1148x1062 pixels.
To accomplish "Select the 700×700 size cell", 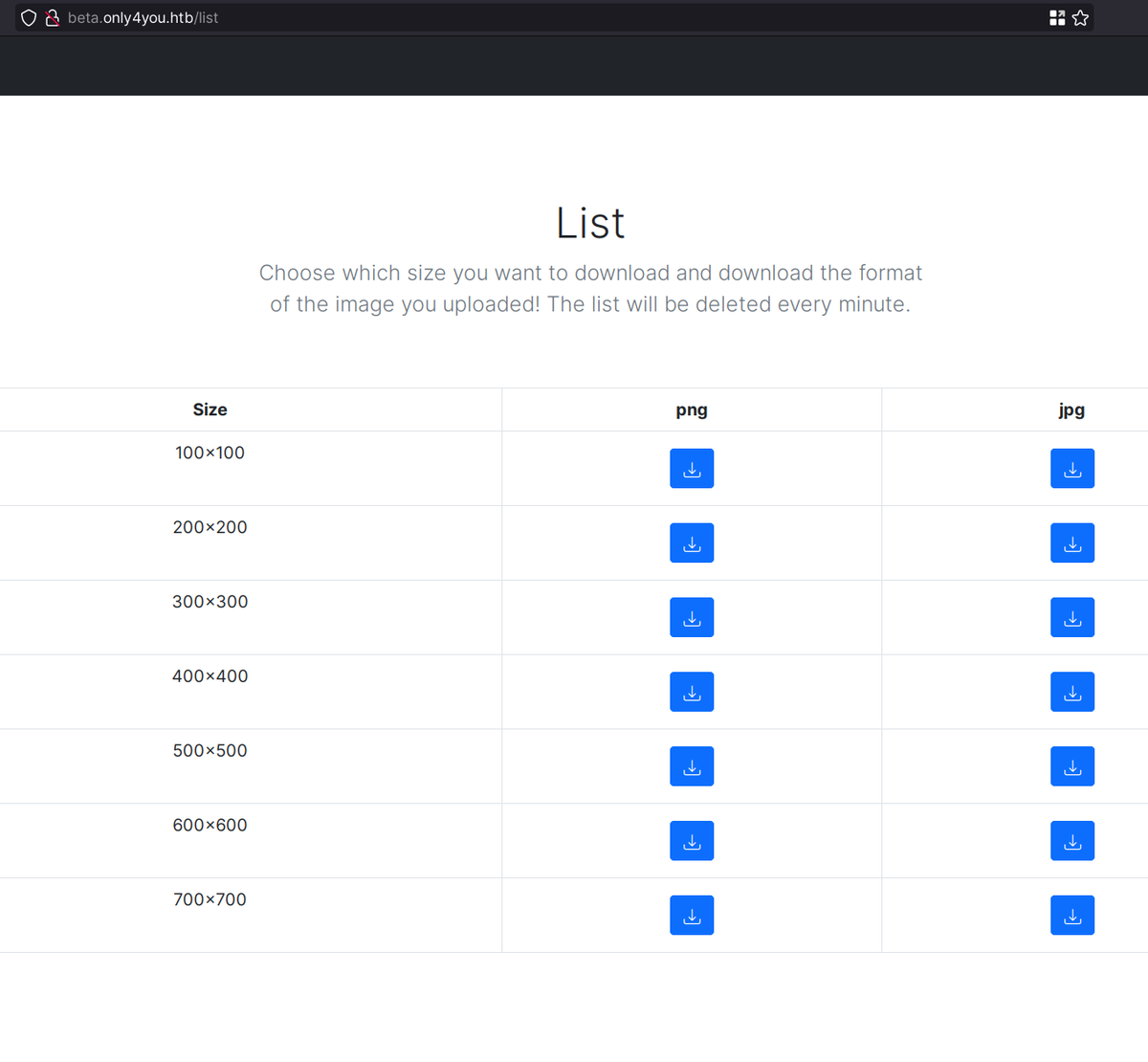I will pos(210,899).
